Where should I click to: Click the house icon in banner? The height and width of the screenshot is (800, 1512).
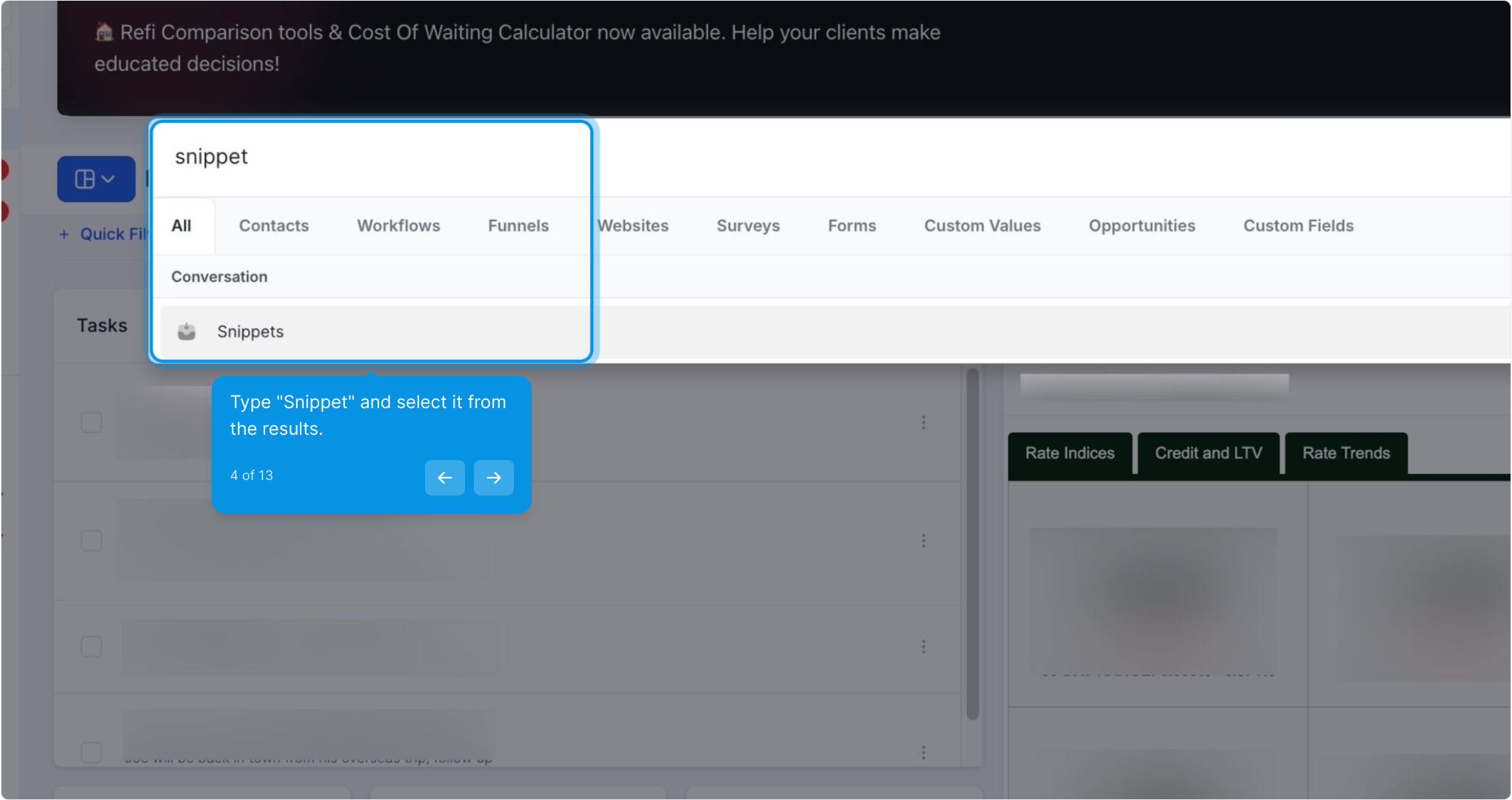coord(104,32)
